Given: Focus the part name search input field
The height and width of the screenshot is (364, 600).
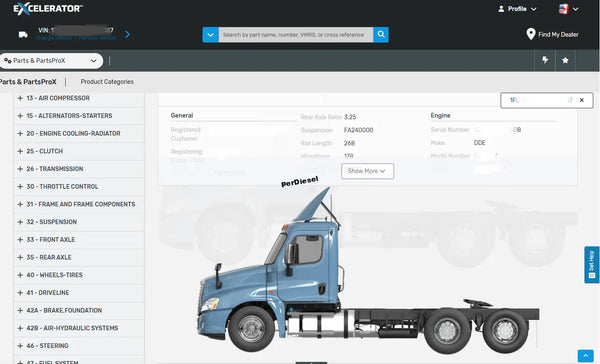Looking at the screenshot, I should pos(296,34).
